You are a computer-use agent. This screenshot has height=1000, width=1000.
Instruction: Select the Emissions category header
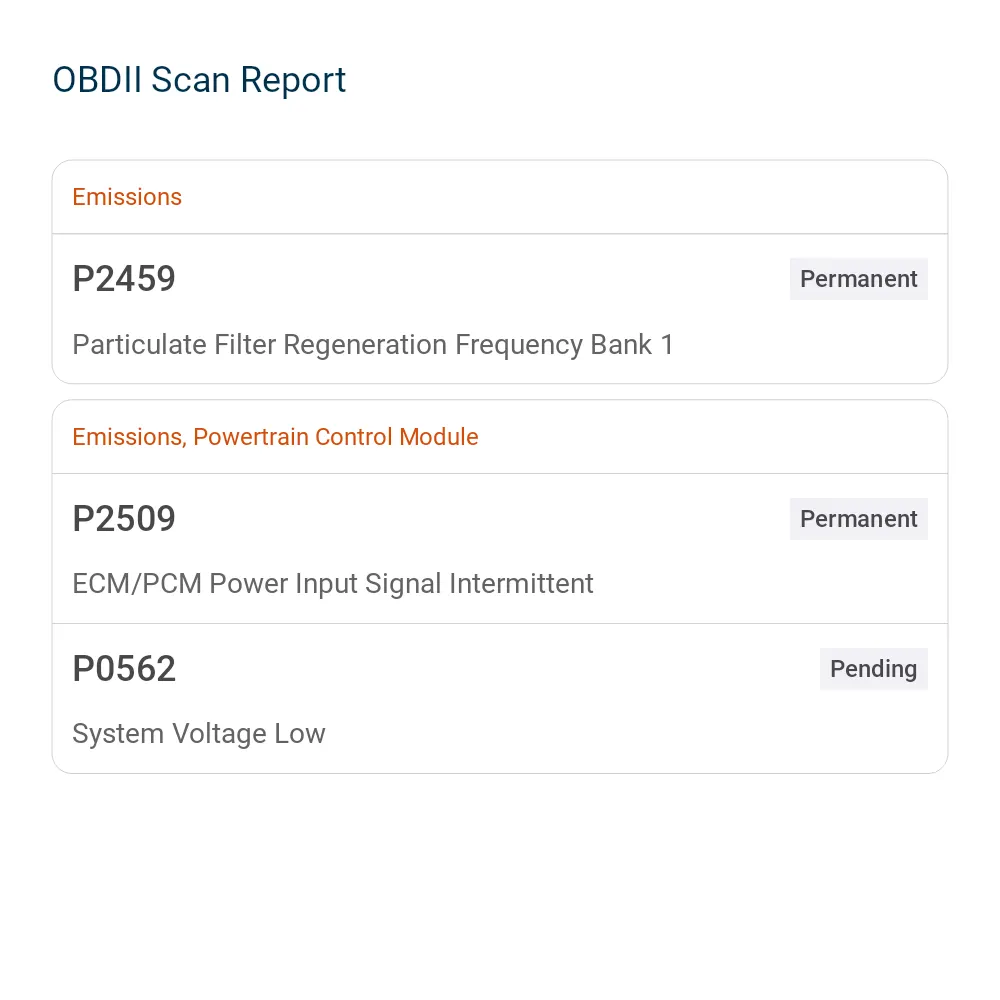coord(127,197)
